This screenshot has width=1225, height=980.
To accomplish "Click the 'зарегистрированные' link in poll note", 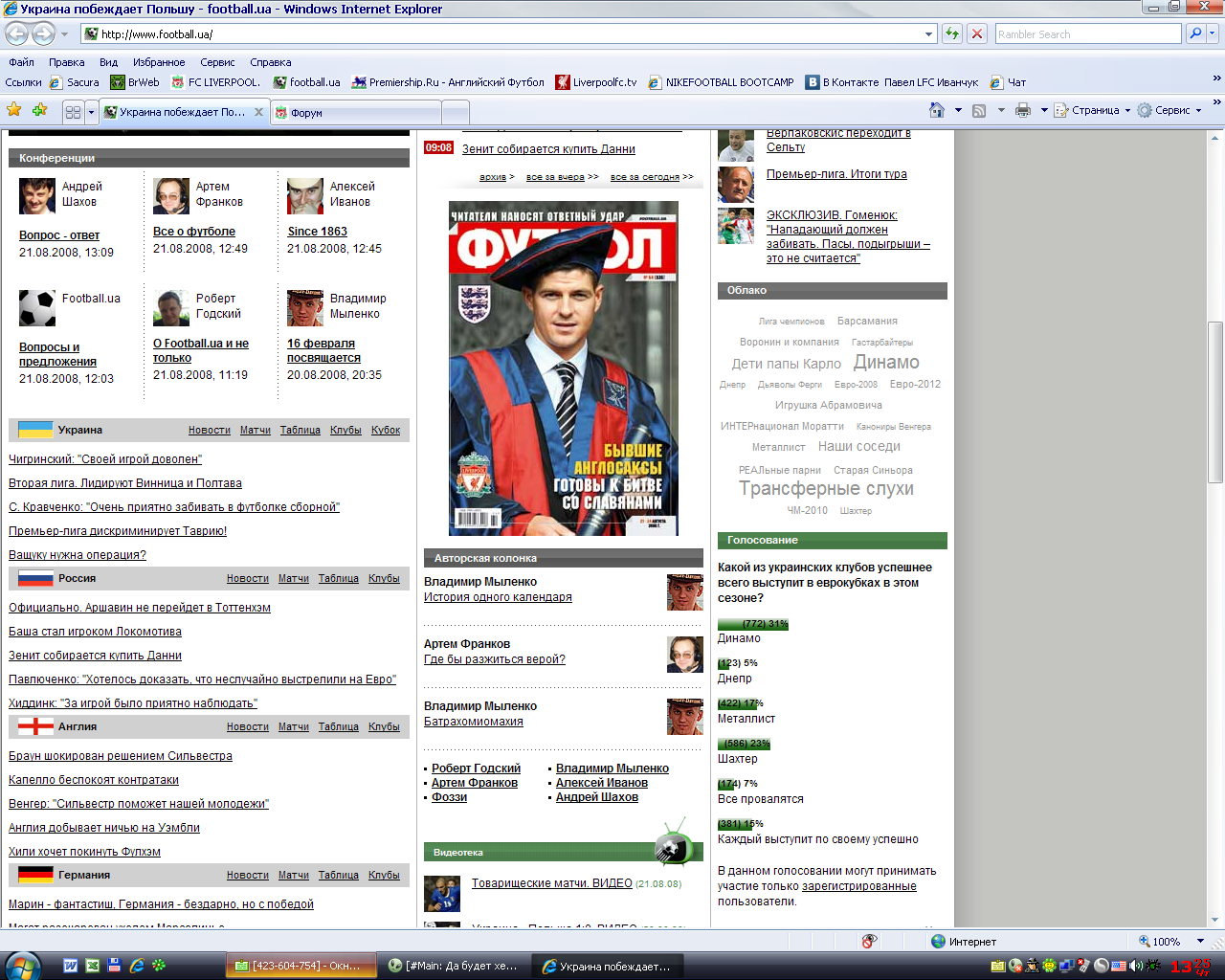I will [859, 886].
